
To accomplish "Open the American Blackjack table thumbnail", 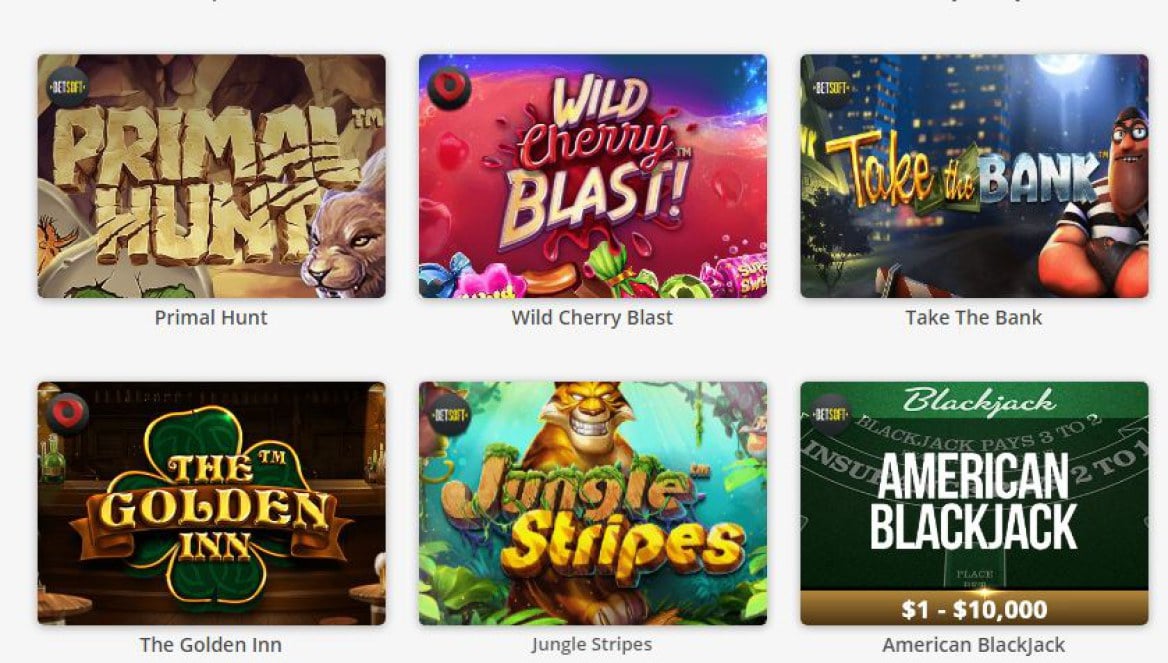I will click(x=974, y=504).
